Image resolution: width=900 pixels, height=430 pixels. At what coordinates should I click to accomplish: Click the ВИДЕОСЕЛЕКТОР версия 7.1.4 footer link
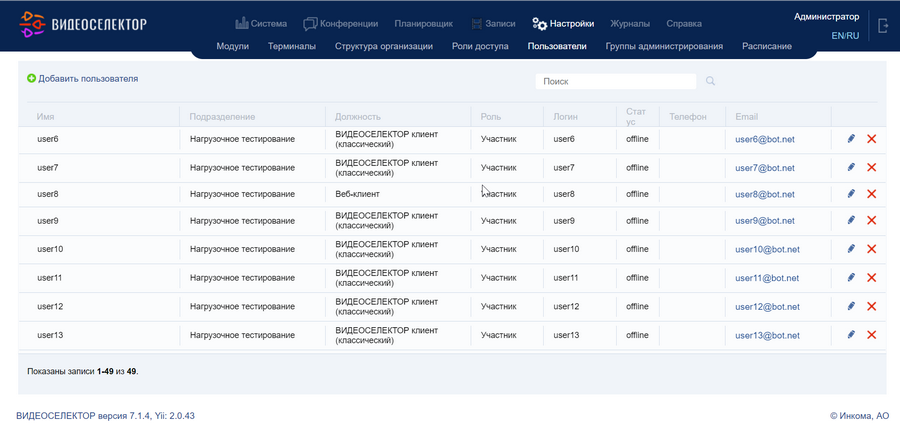click(x=105, y=416)
